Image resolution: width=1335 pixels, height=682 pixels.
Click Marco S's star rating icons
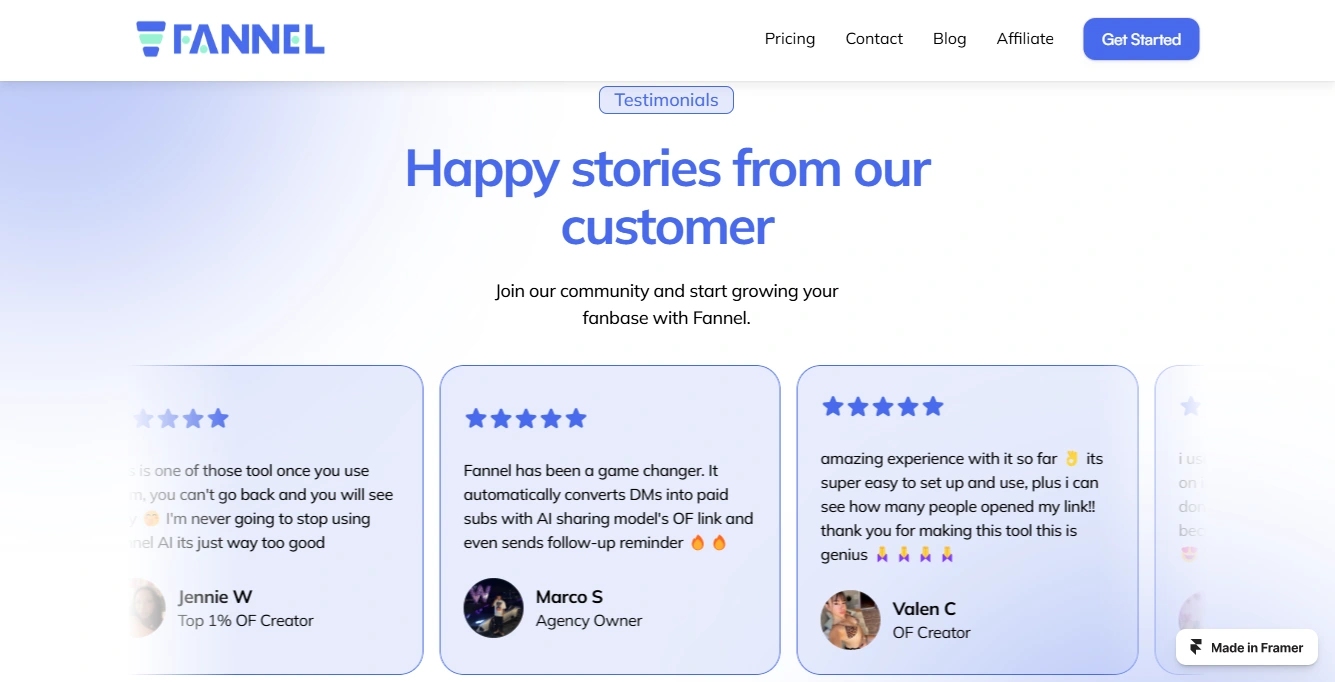point(526,418)
